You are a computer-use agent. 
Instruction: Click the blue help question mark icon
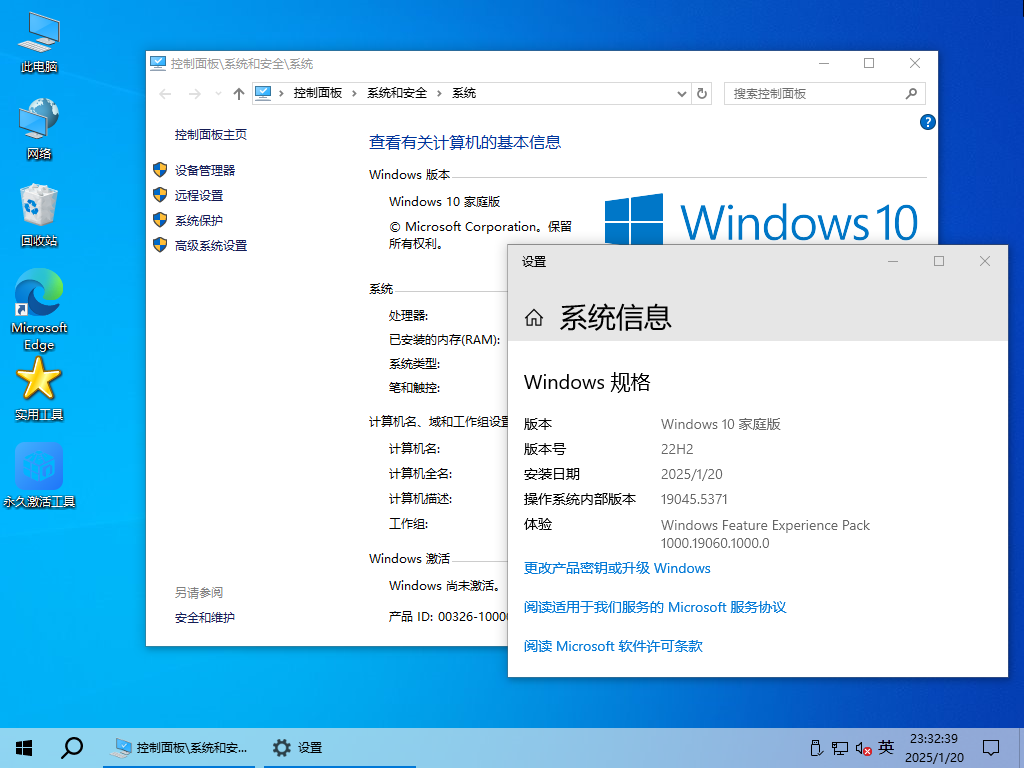tap(927, 122)
